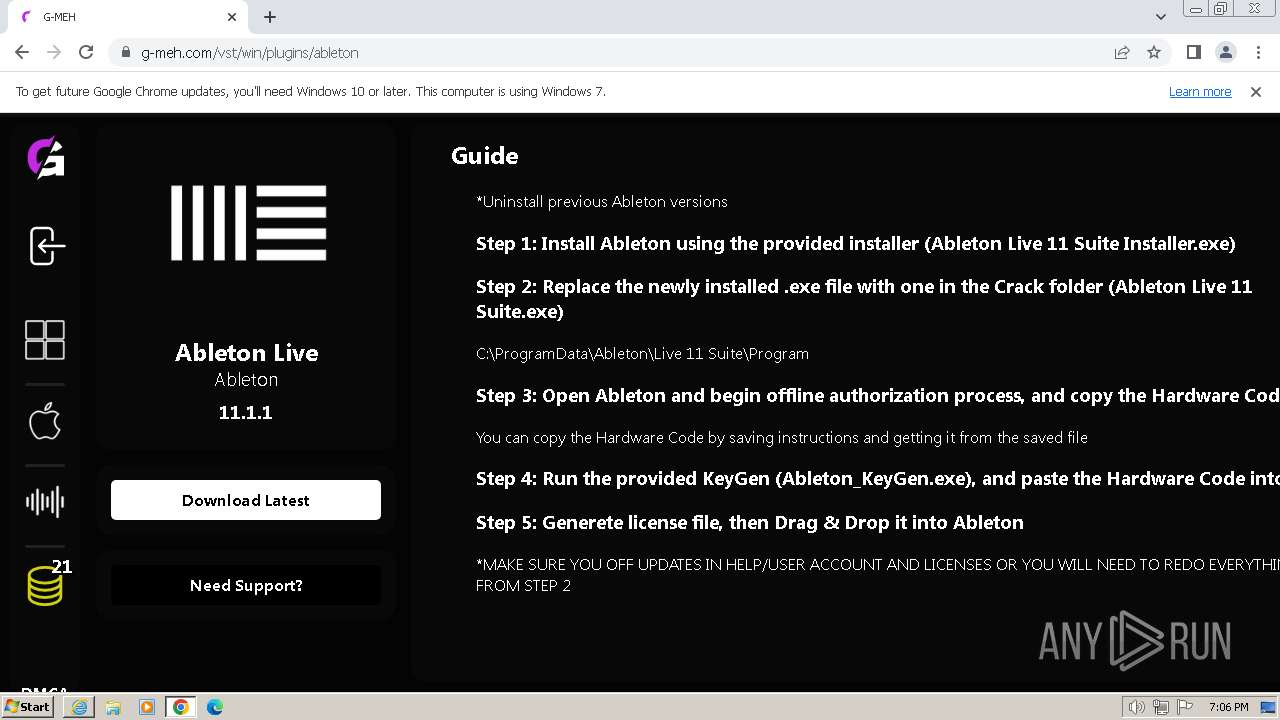Image resolution: width=1280 pixels, height=720 pixels.
Task: Click the share page icon
Action: [1122, 52]
